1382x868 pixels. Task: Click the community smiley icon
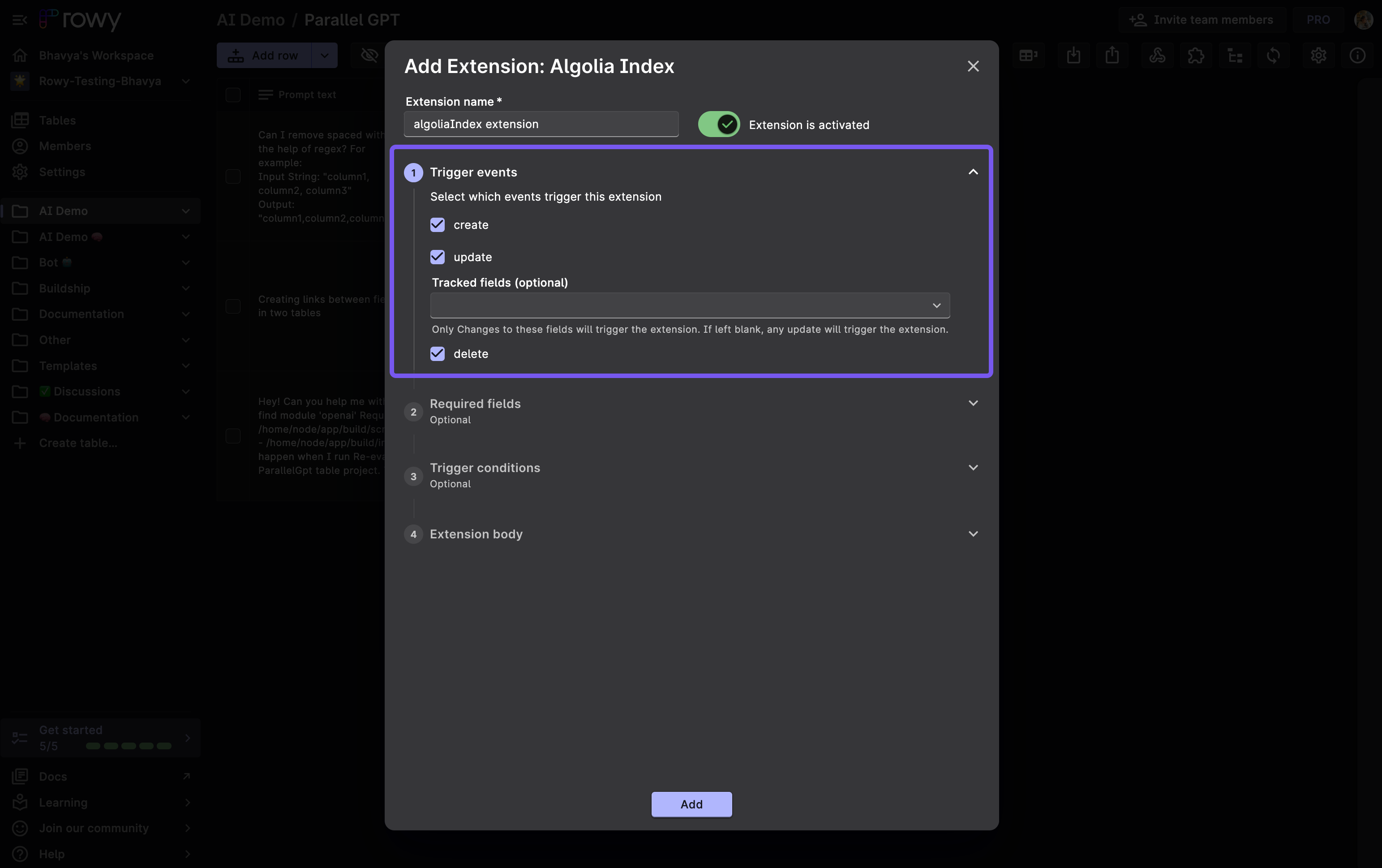coord(20,828)
